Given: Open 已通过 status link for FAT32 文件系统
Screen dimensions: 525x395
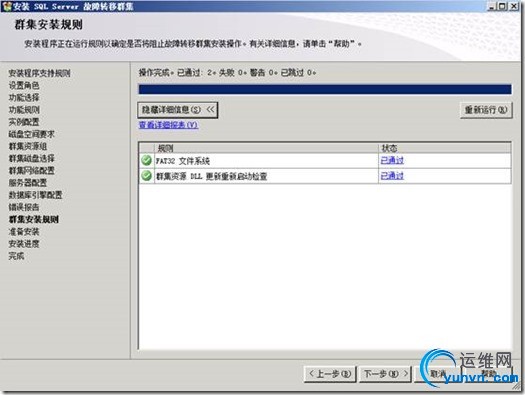Looking at the screenshot, I should tap(392, 160).
